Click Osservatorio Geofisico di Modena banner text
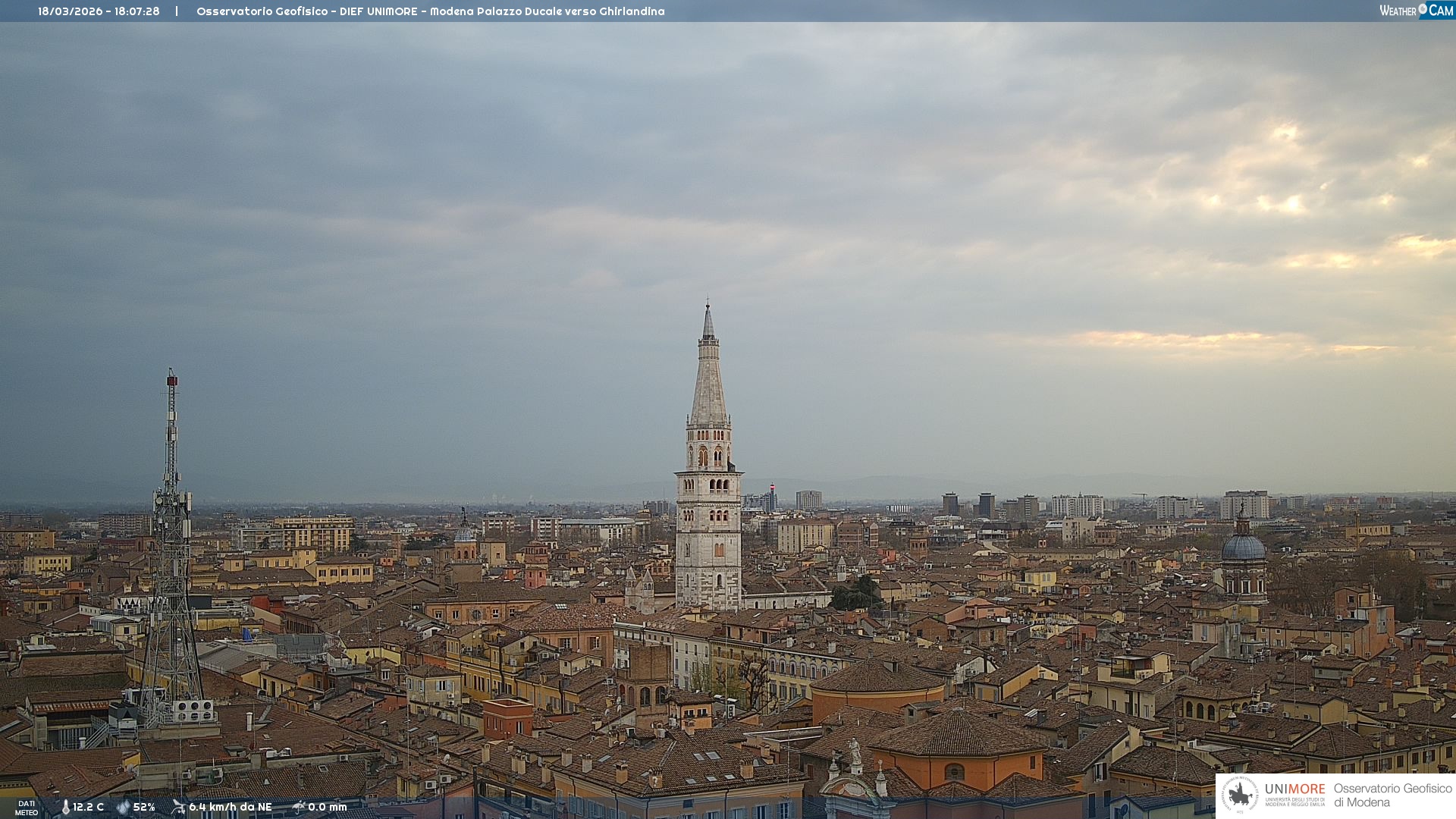Image resolution: width=1456 pixels, height=819 pixels. [1392, 795]
